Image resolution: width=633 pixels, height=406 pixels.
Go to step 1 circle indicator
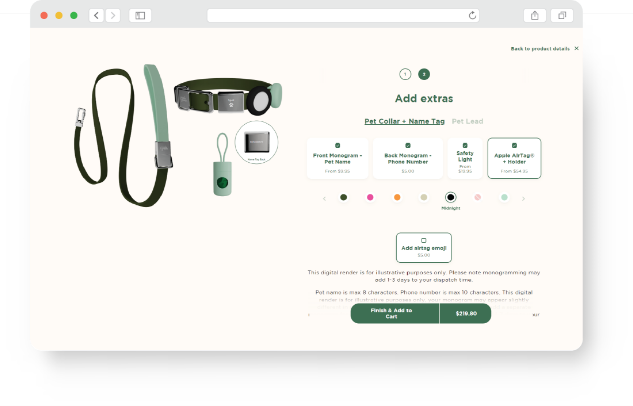405,74
